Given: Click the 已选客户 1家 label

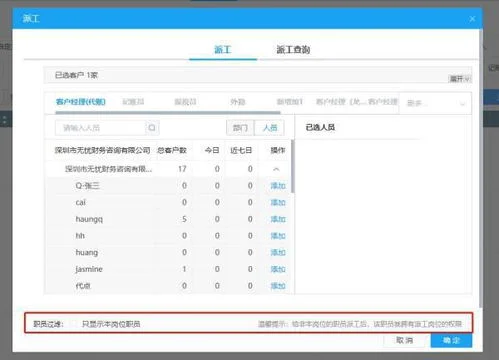Looking at the screenshot, I should (76, 75).
